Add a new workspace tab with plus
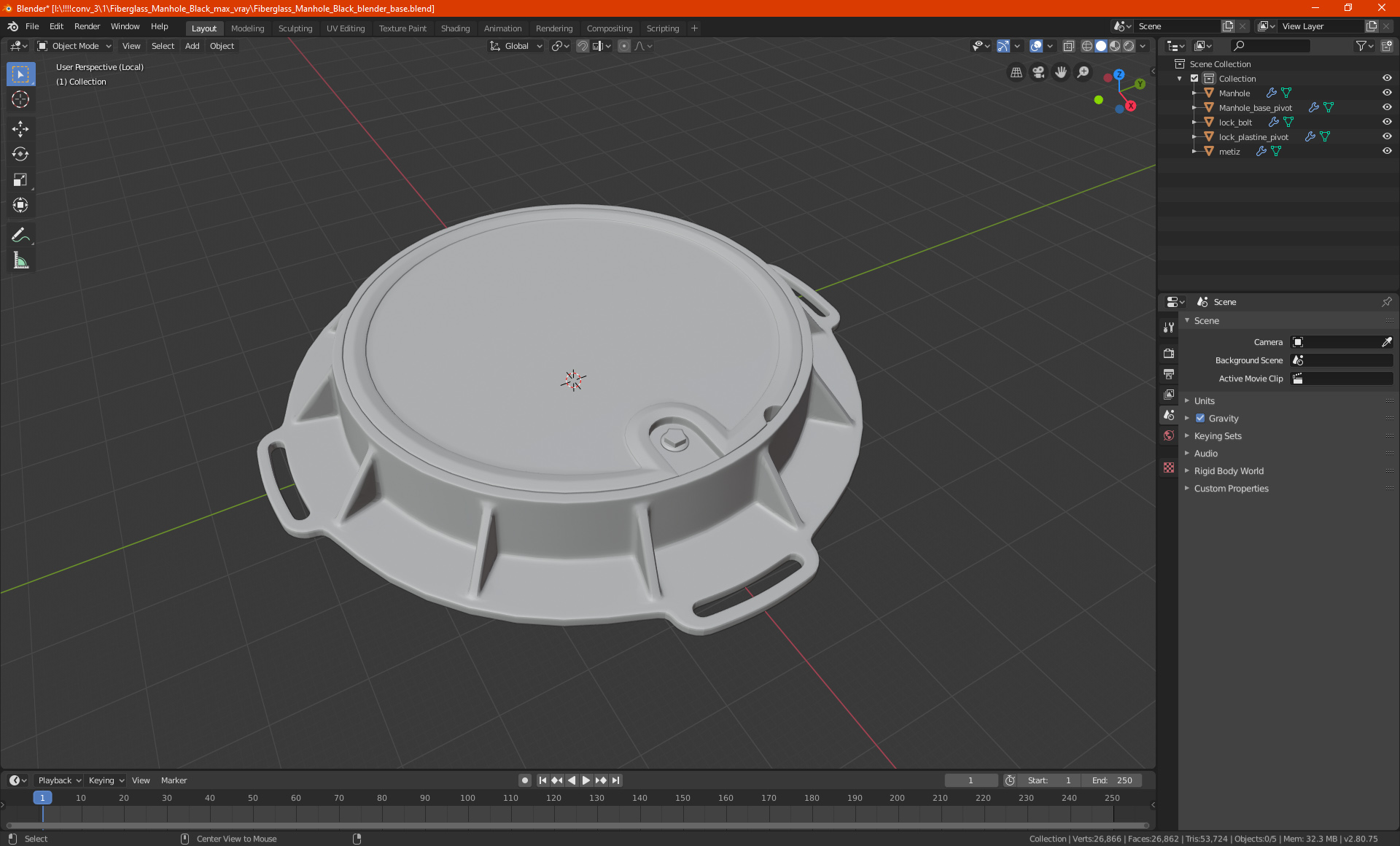Viewport: 1400px width, 846px height. 694,28
